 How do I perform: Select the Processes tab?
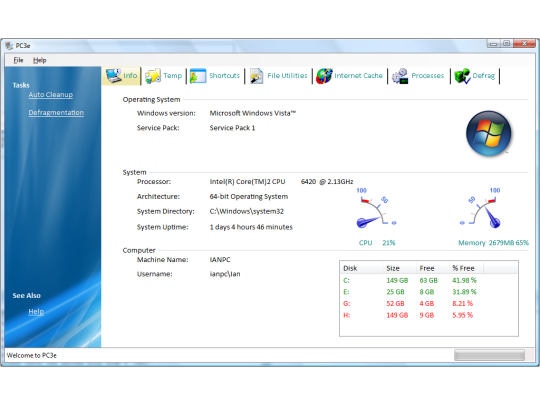[x=418, y=76]
